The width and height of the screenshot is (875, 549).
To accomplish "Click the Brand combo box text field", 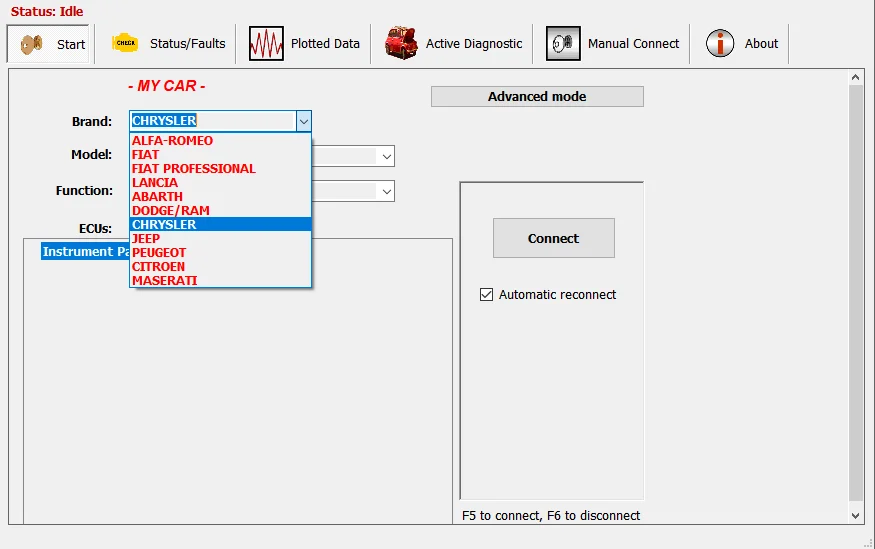I will click(x=213, y=121).
